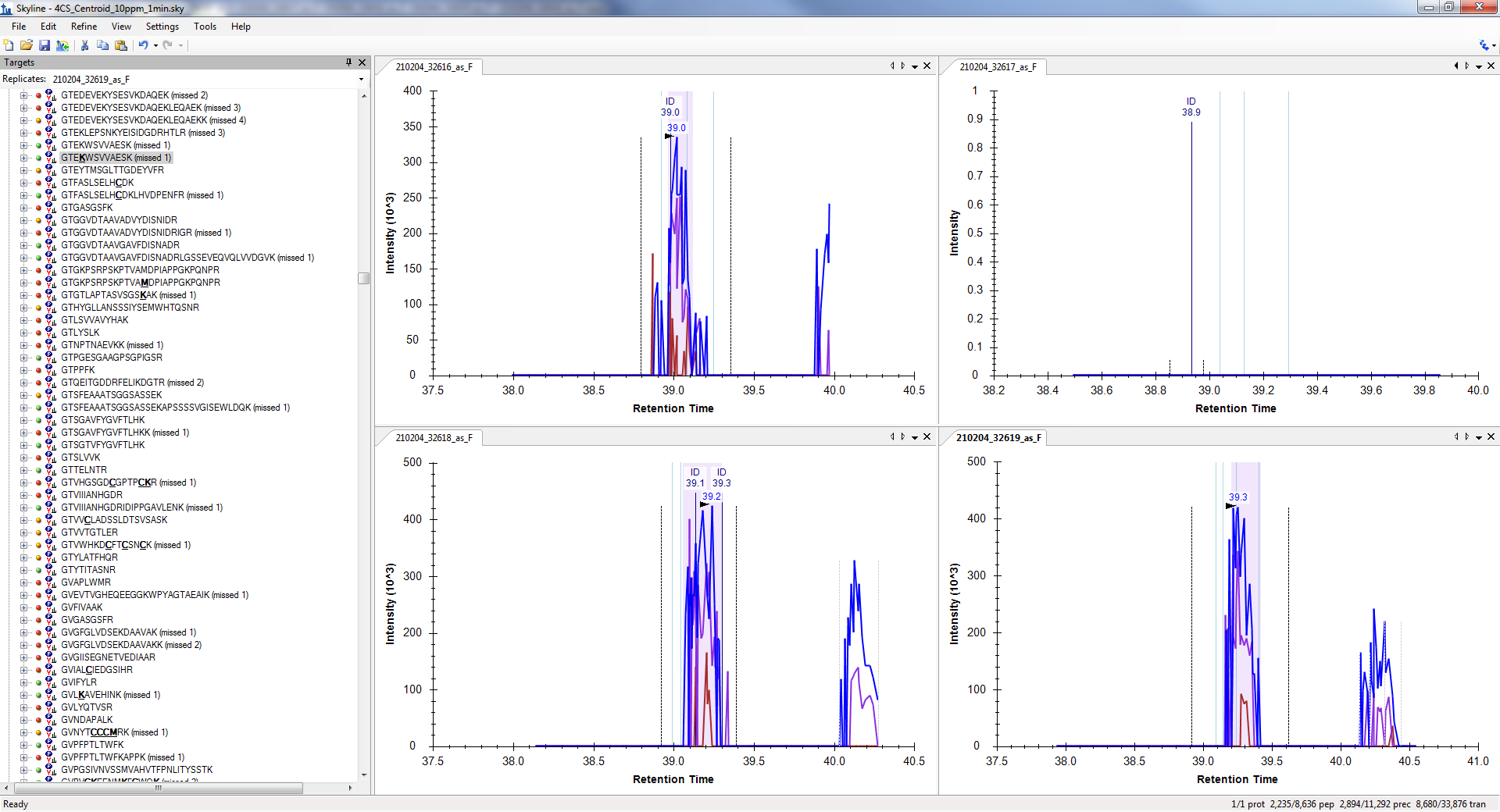The width and height of the screenshot is (1500, 812).
Task: Click the Copy icon in toolbar
Action: (102, 45)
